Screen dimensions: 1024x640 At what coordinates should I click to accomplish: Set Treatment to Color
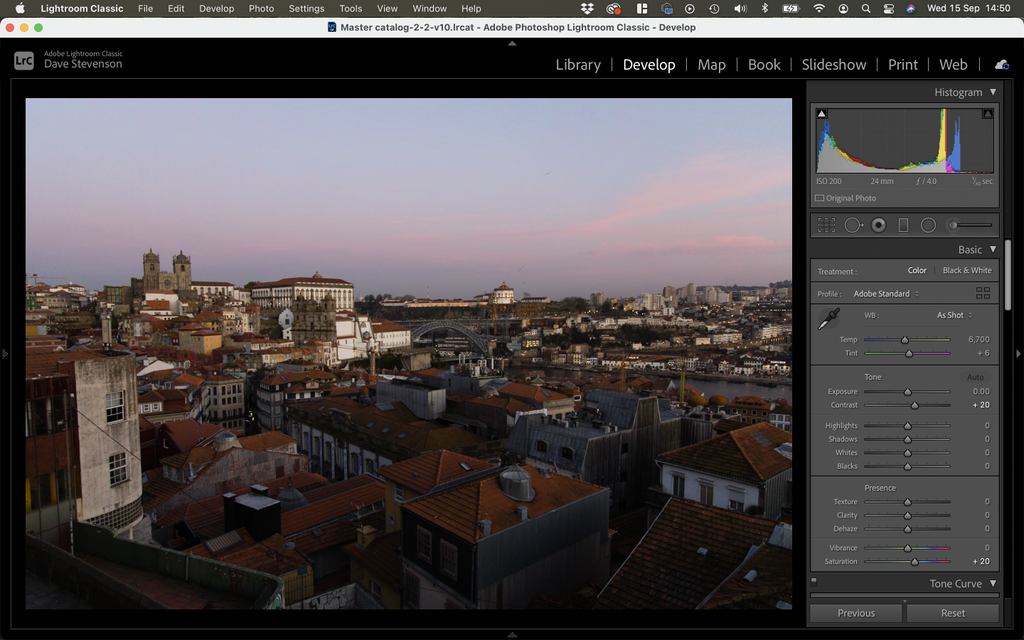917,270
